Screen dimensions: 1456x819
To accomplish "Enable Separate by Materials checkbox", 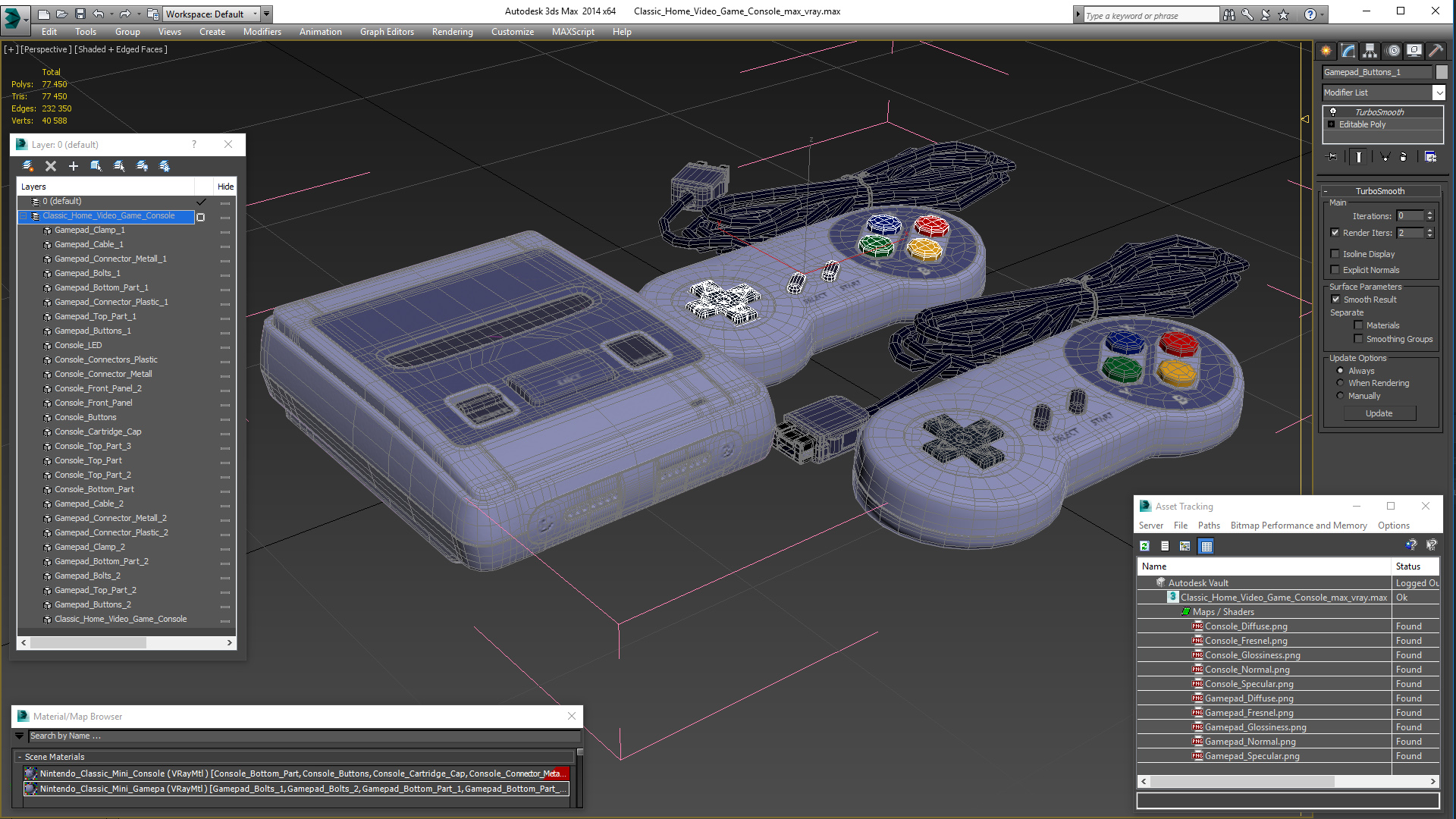I will click(1358, 325).
